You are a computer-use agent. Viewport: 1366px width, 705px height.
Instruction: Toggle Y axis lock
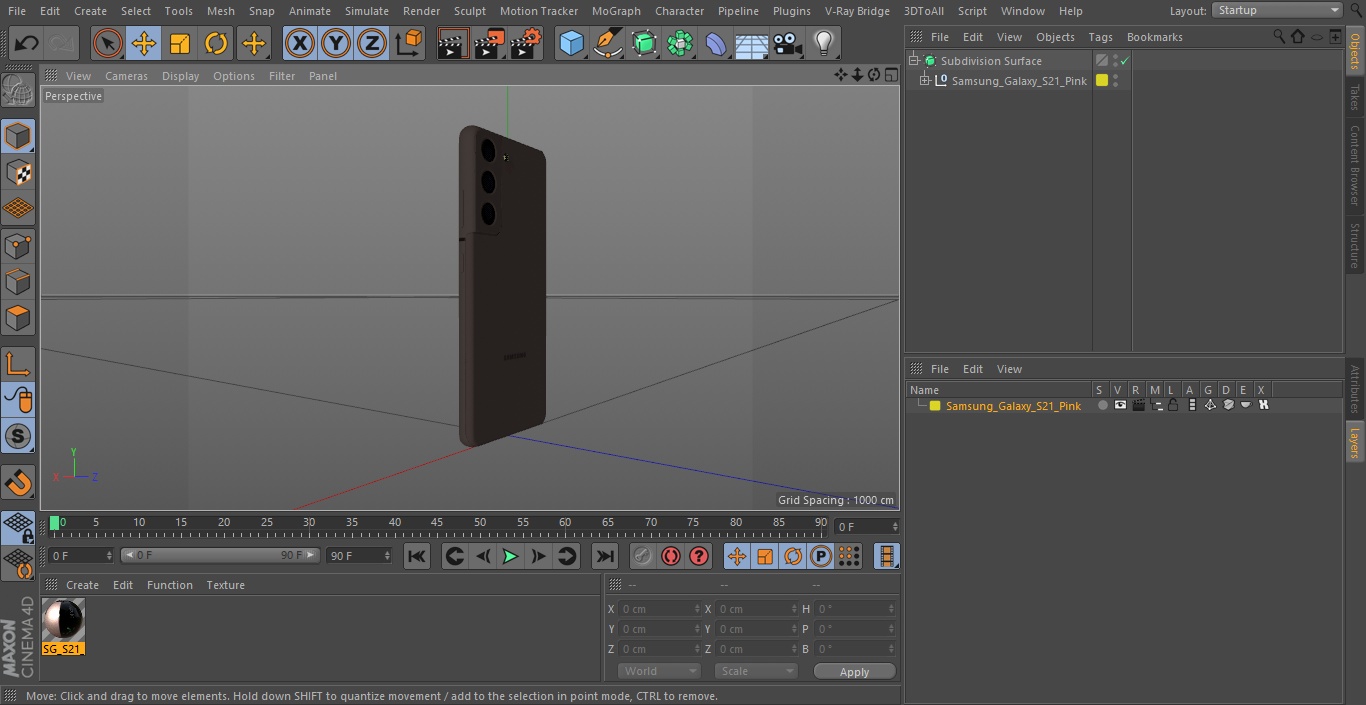[335, 44]
